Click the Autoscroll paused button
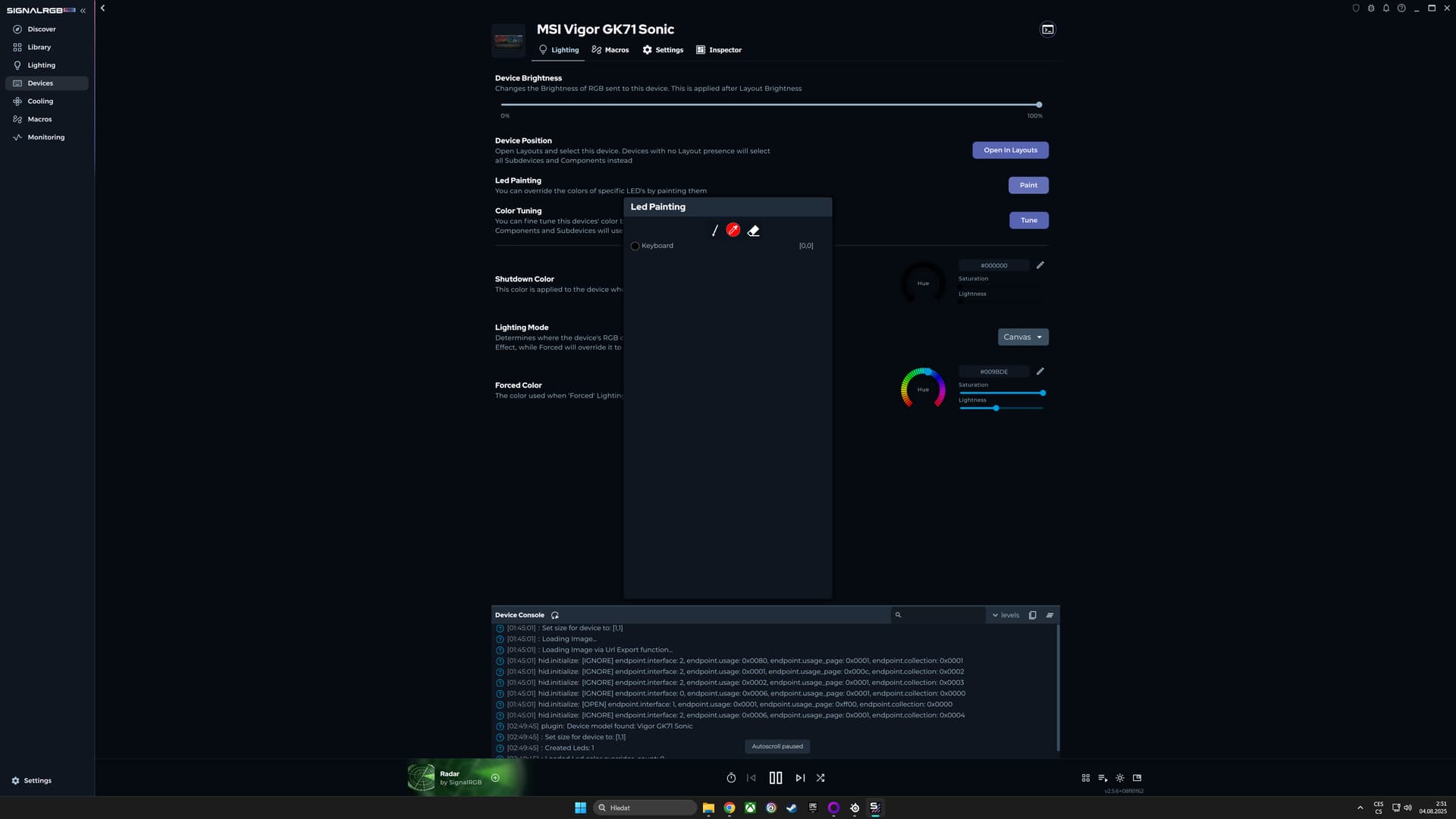Image resolution: width=1456 pixels, height=819 pixels. coord(777,746)
